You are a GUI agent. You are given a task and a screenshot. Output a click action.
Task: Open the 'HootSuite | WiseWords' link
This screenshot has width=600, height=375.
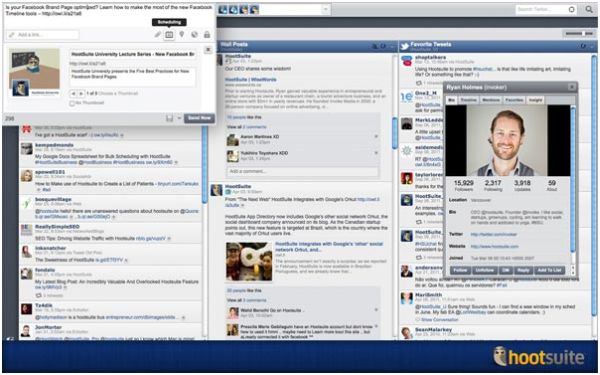(x=251, y=80)
